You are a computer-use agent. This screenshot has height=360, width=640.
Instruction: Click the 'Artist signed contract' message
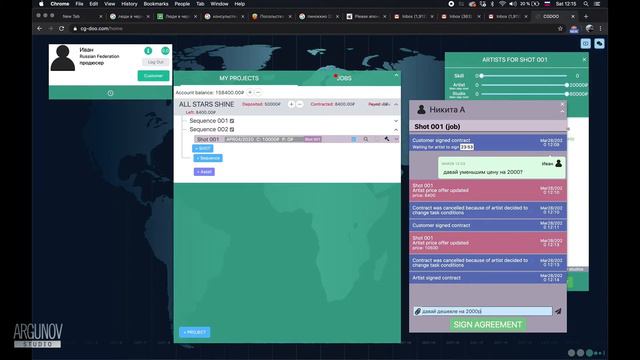pos(488,278)
